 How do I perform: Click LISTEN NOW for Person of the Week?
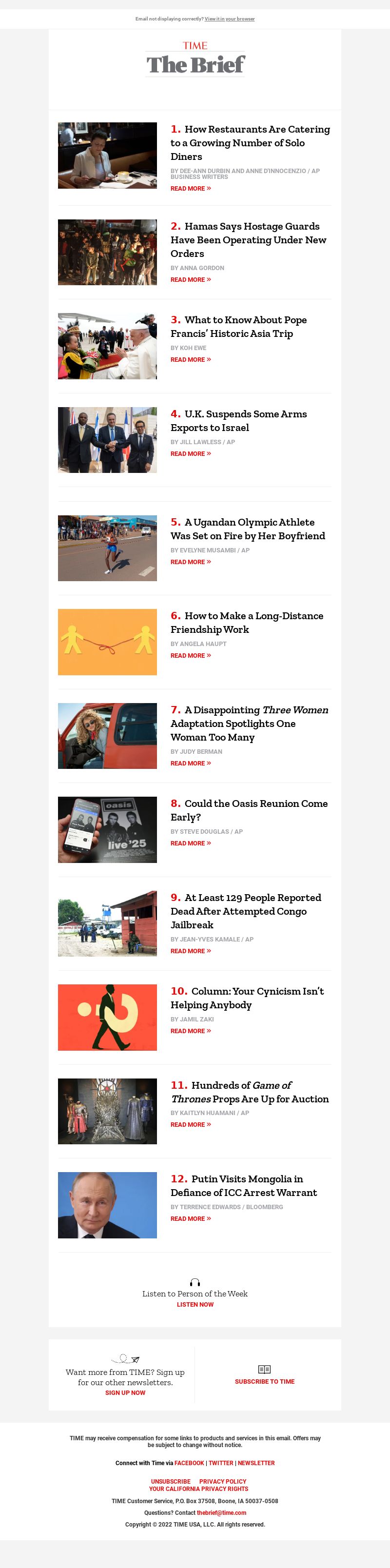point(195,1304)
